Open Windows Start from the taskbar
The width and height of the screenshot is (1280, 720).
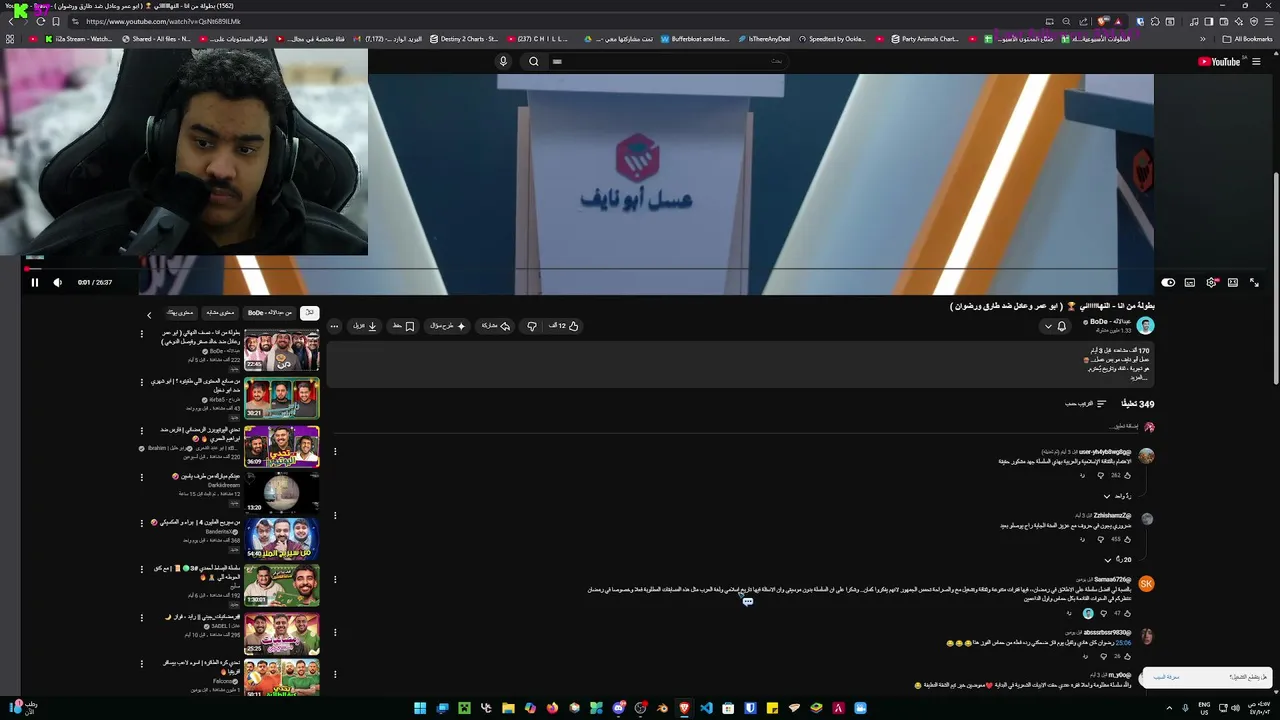pyautogui.click(x=420, y=708)
